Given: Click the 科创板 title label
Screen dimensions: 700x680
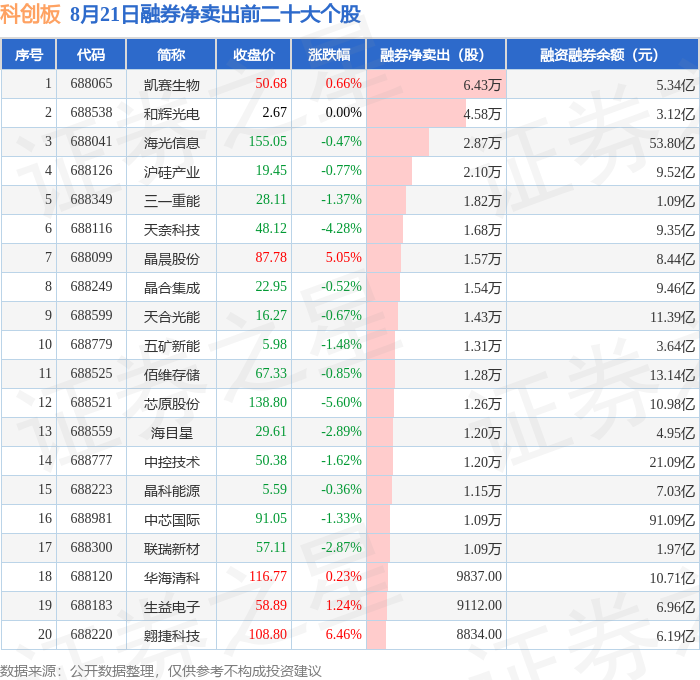Looking at the screenshot, I should [x=30, y=14].
